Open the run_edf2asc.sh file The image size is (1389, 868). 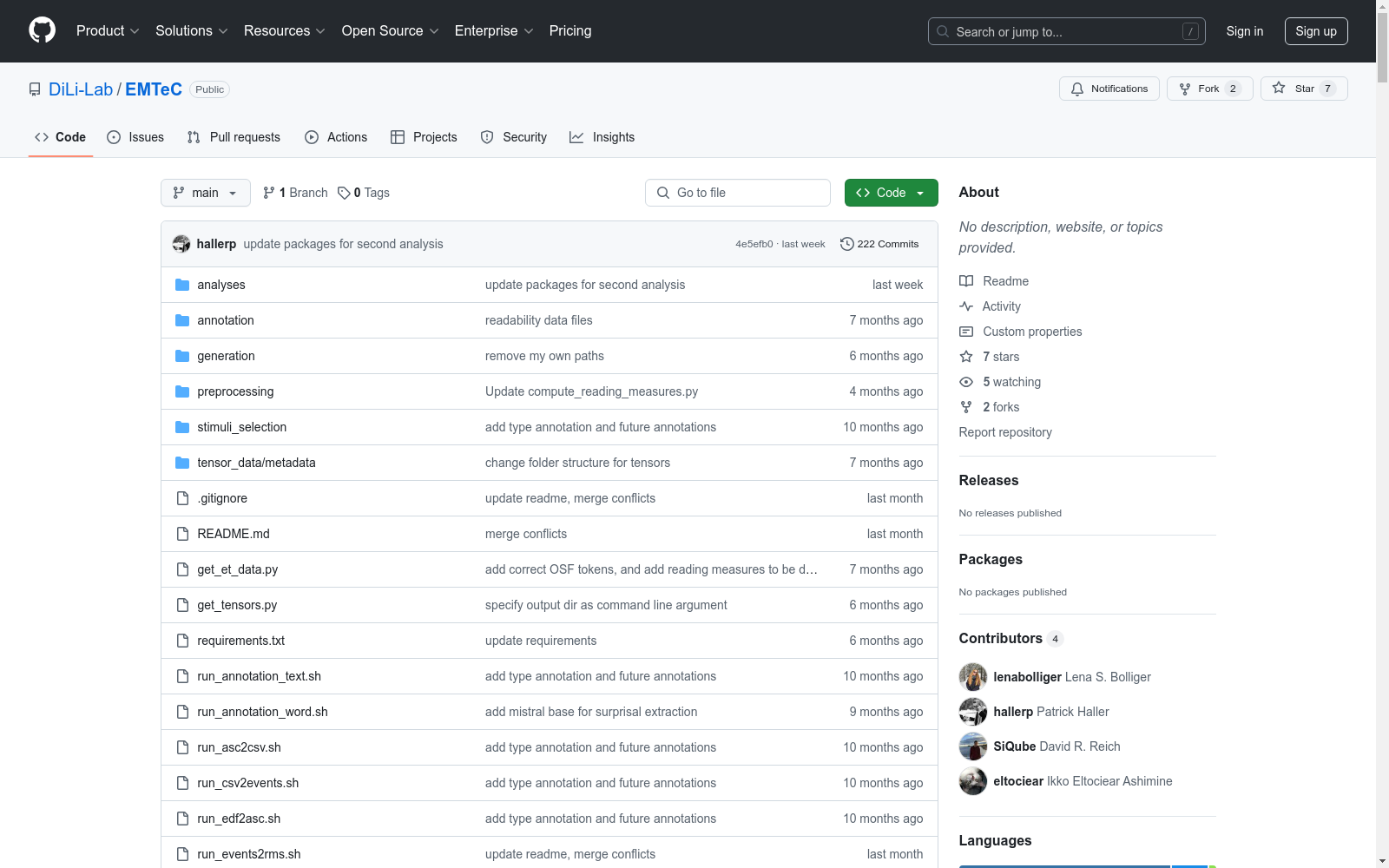click(239, 819)
